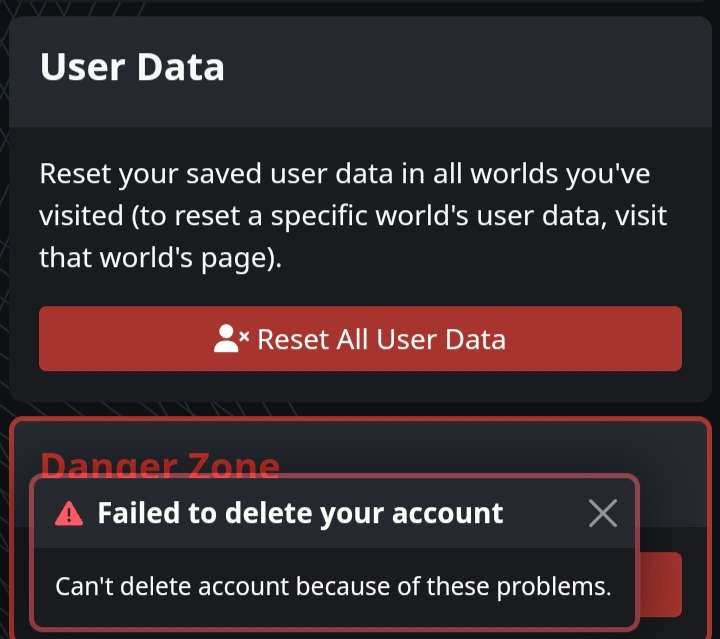Dismiss the failed delete notification with the X
720x639 pixels.
pos(602,513)
